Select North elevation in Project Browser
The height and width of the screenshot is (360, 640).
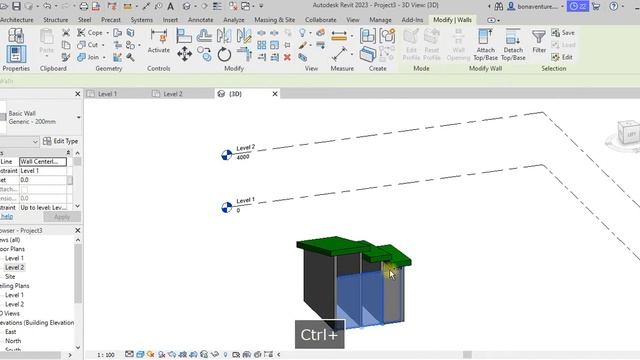pos(13,341)
